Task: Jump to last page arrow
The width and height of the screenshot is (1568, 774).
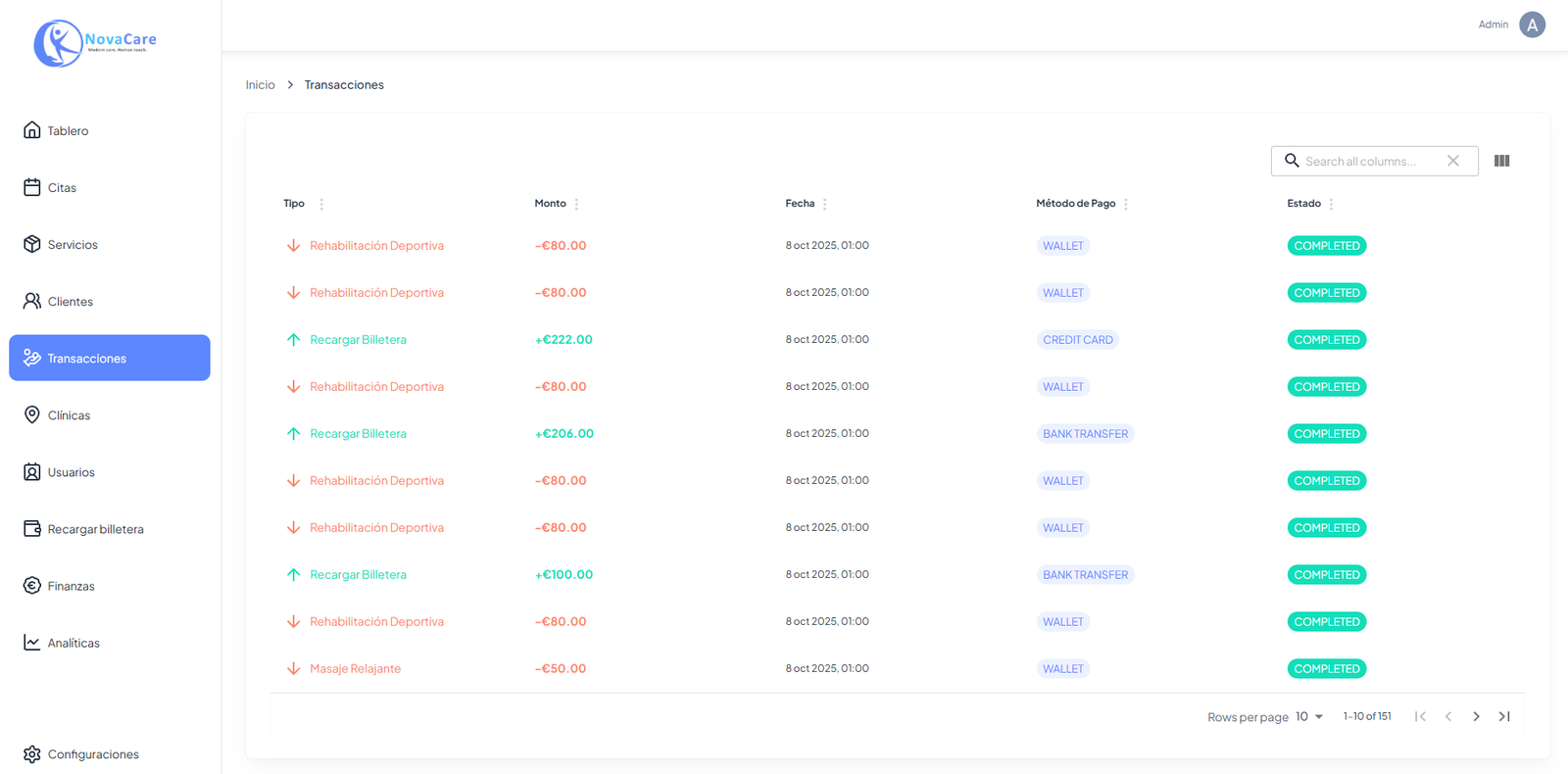Action: [1504, 717]
